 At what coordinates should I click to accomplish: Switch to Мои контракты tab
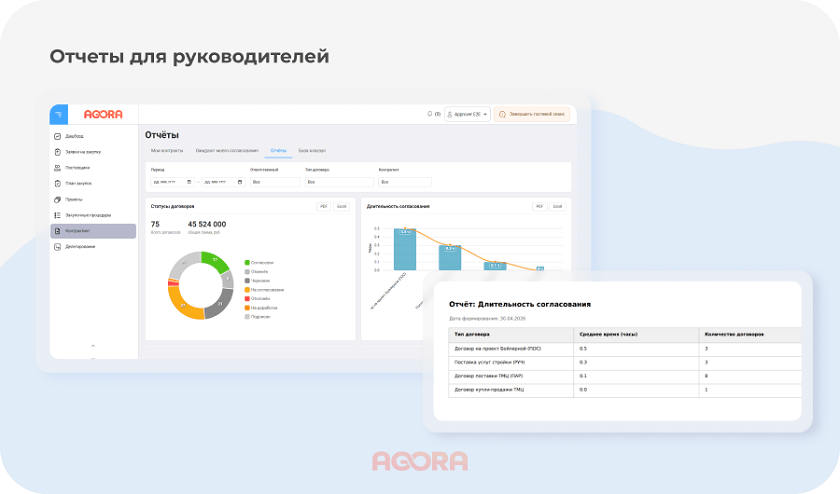click(x=167, y=151)
